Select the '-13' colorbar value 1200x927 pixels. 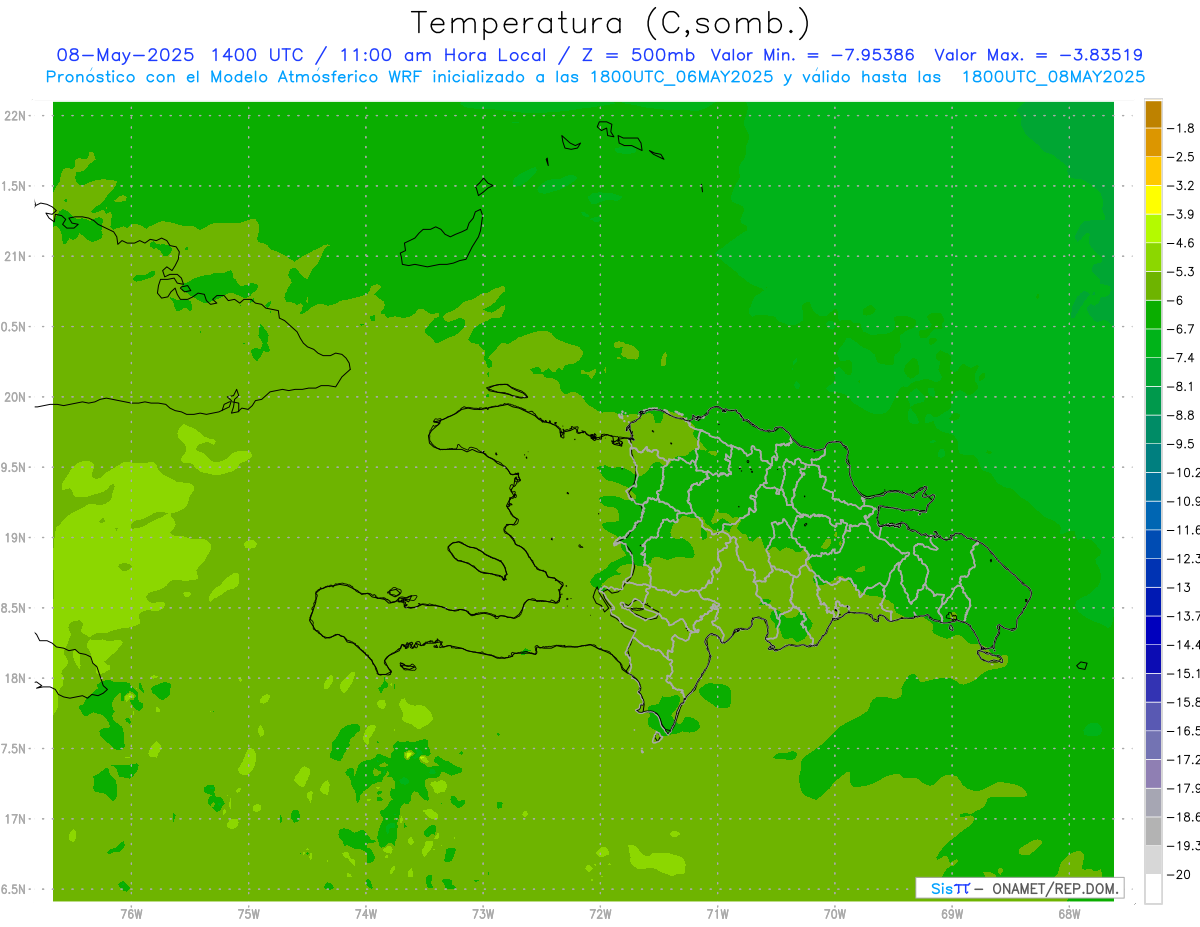point(1178,587)
